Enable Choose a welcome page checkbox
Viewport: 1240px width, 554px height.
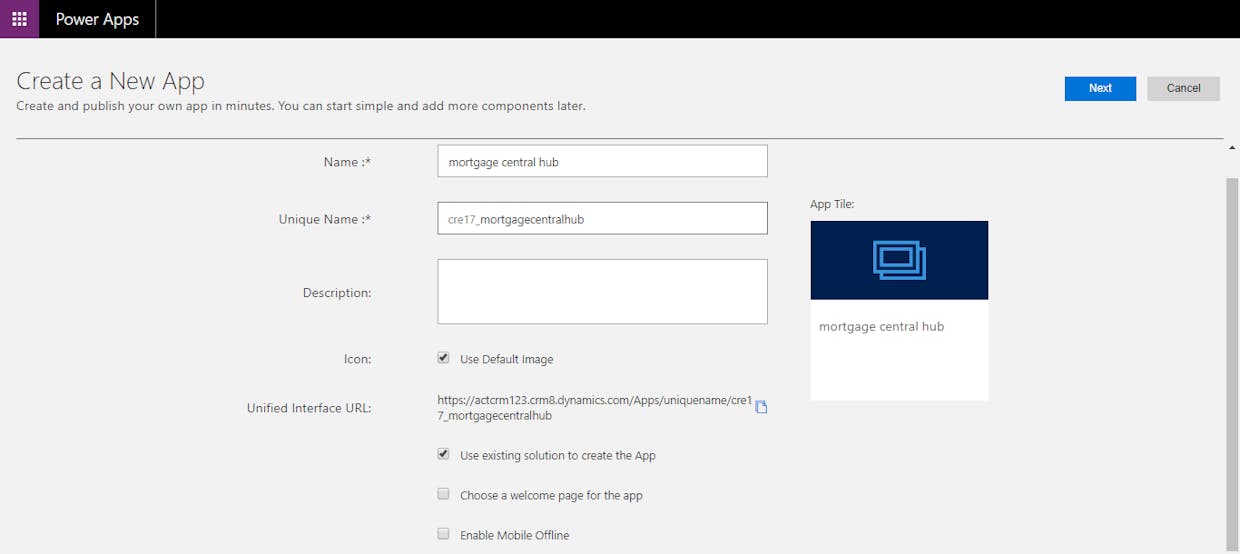(x=443, y=494)
